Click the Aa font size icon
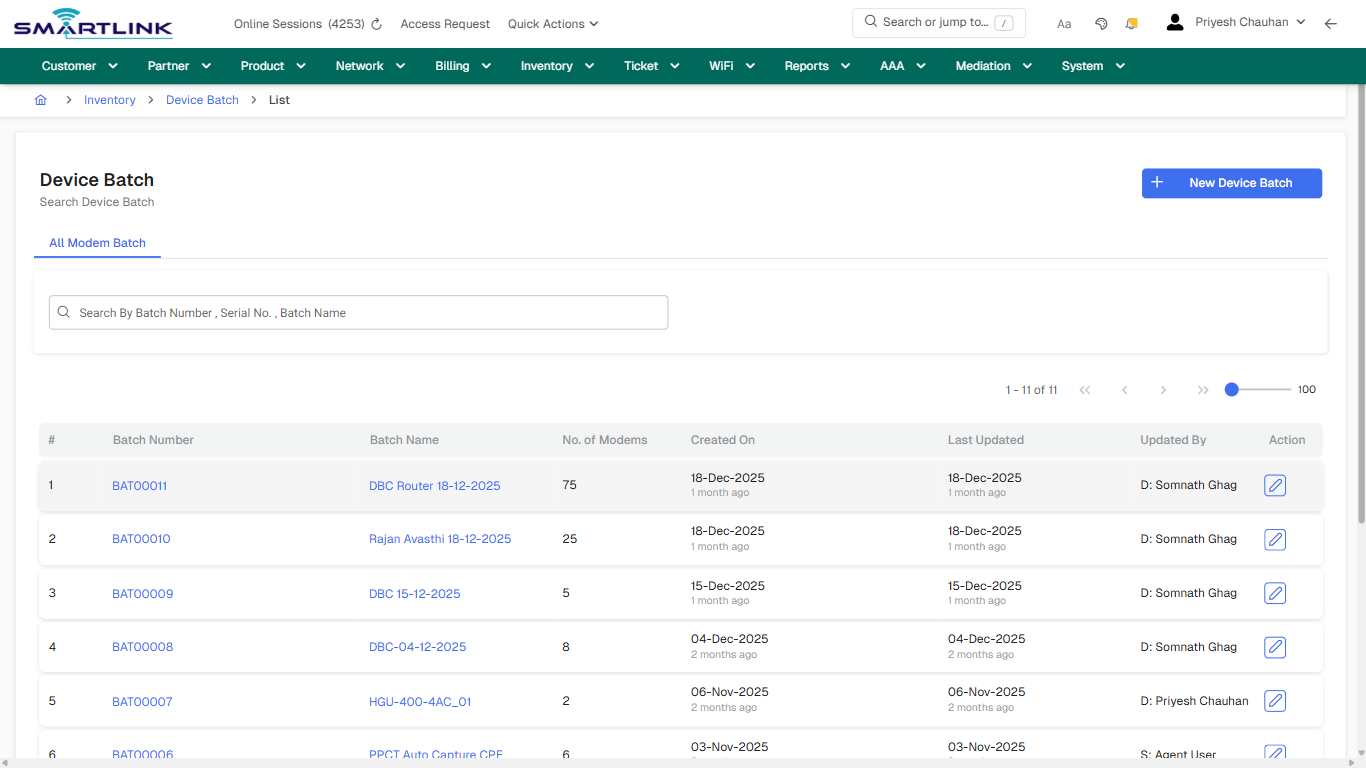The height and width of the screenshot is (768, 1366). [1064, 23]
